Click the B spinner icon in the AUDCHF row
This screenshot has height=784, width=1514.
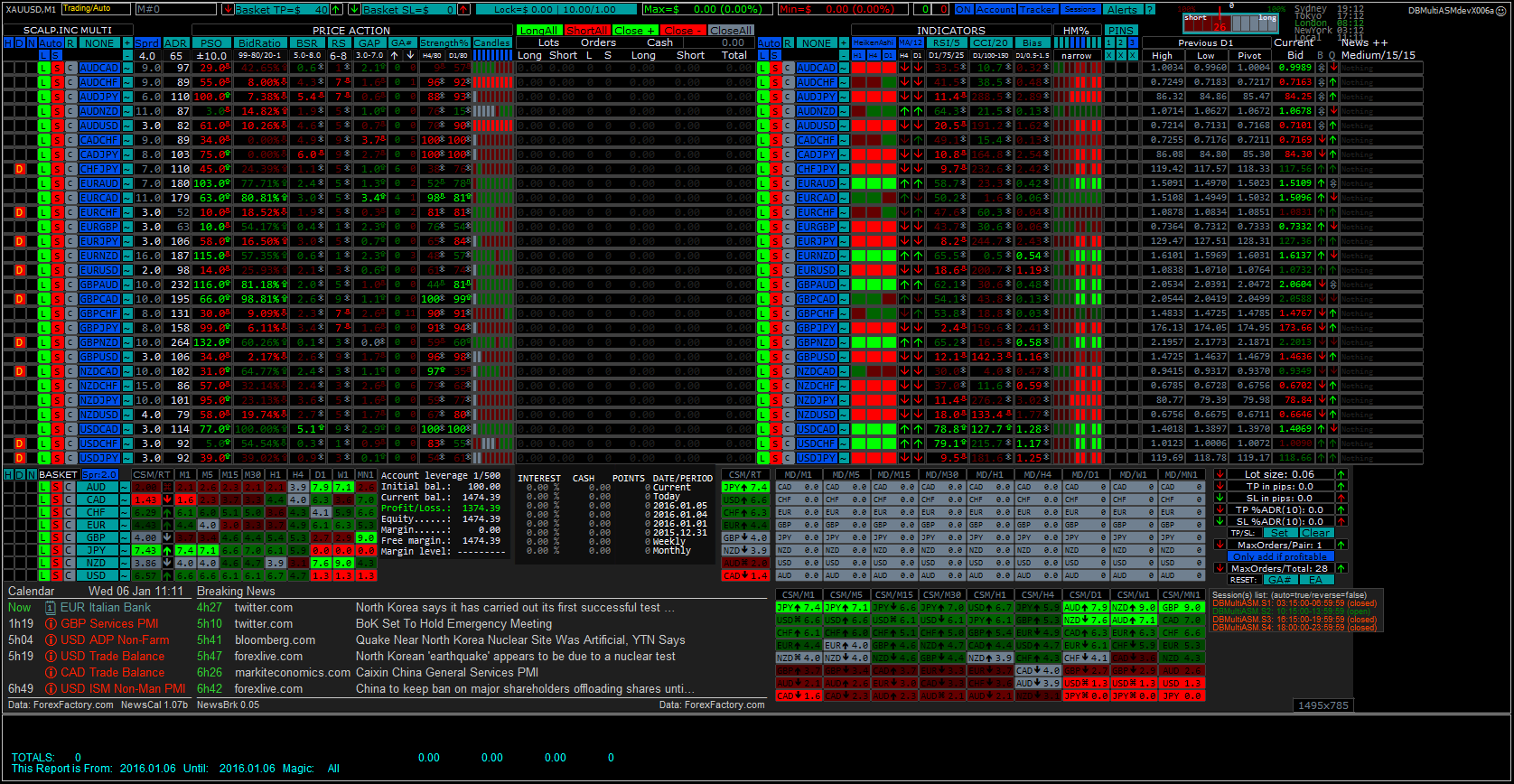click(x=1322, y=82)
